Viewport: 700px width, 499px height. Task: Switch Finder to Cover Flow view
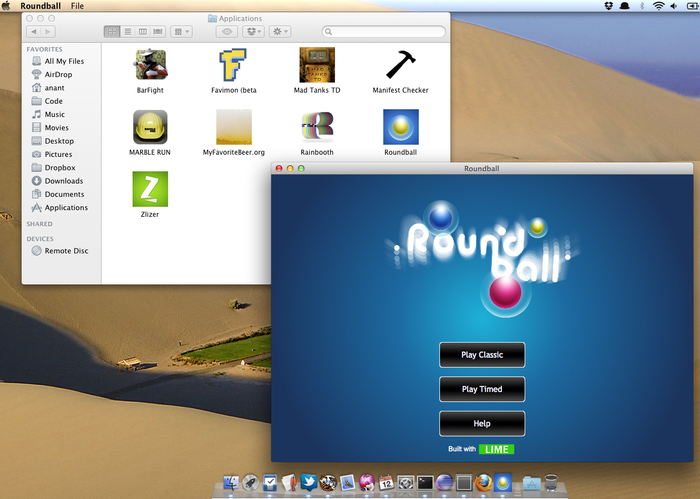click(x=158, y=32)
